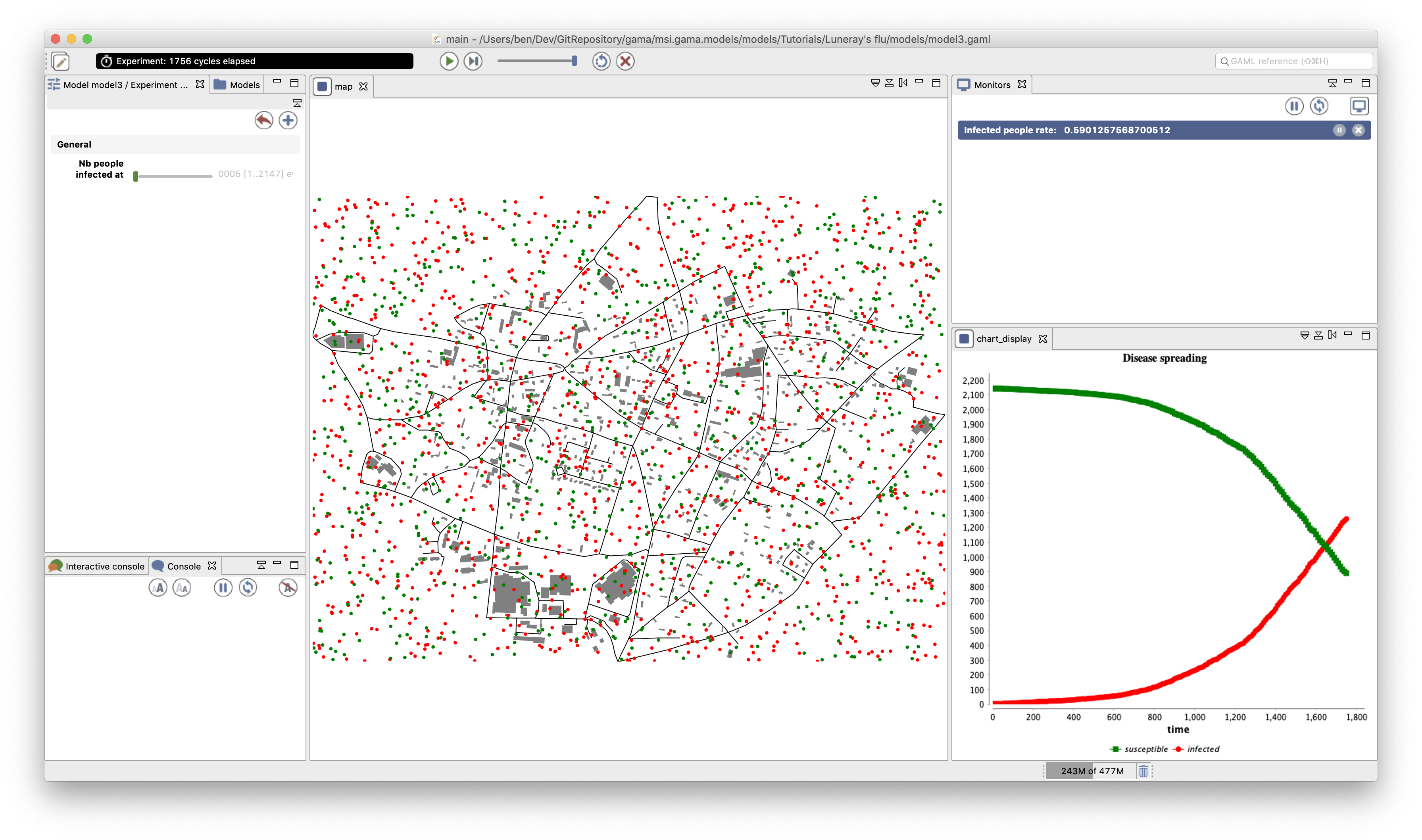This screenshot has height=840, width=1422.
Task: Click the Disease spreading chart title
Action: (1165, 358)
